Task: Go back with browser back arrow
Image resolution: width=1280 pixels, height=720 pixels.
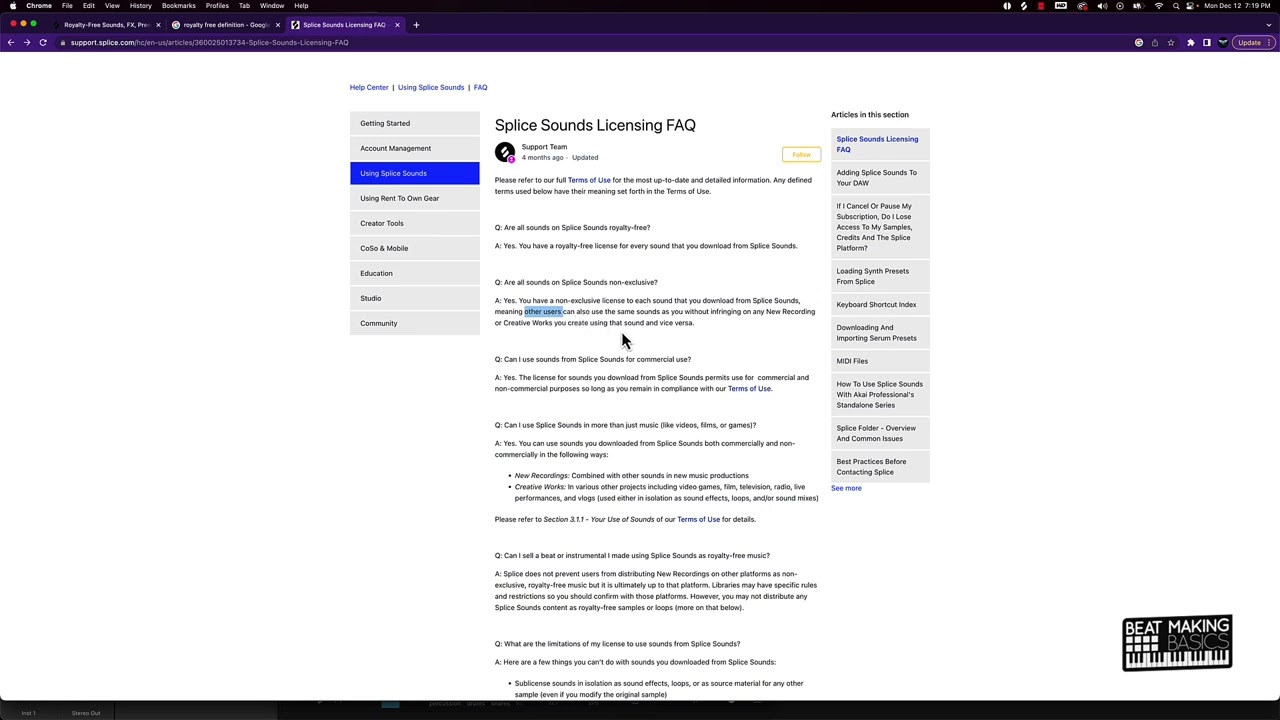Action: tap(11, 42)
